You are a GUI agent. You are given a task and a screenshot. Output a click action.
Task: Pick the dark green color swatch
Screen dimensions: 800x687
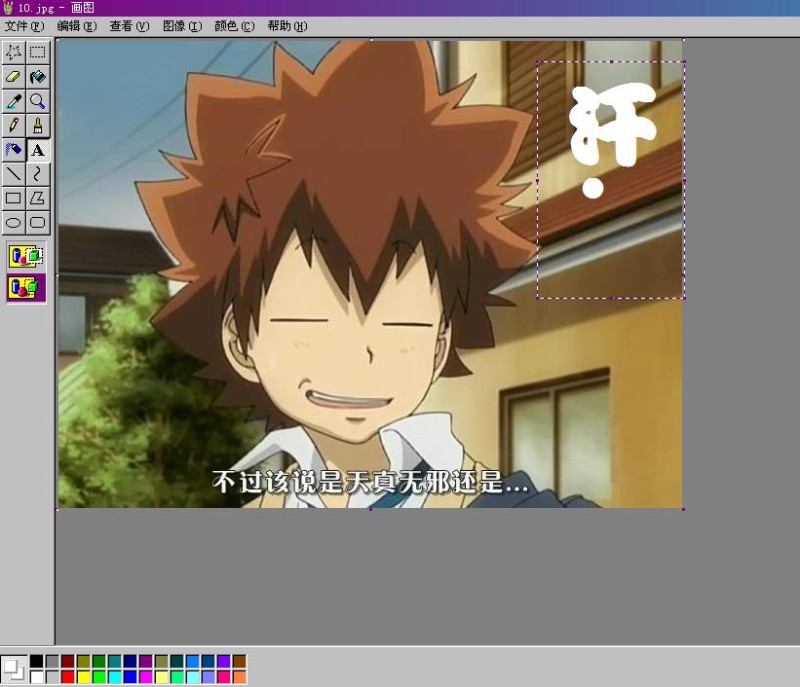(x=99, y=661)
